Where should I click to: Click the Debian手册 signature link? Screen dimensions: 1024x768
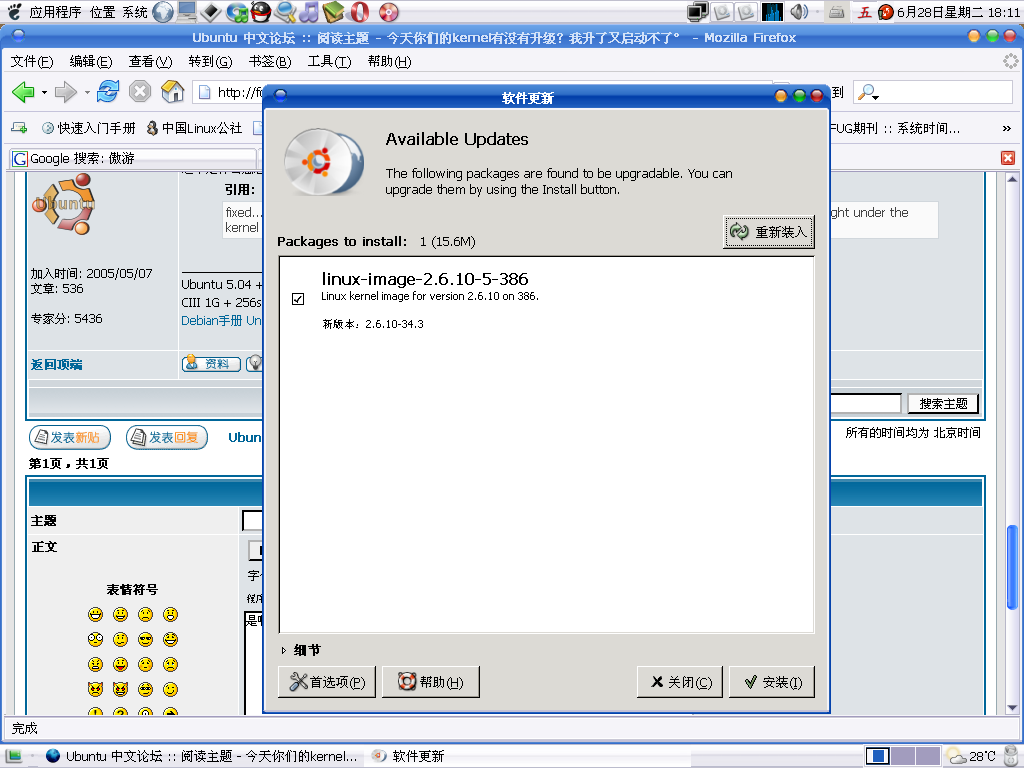(212, 321)
